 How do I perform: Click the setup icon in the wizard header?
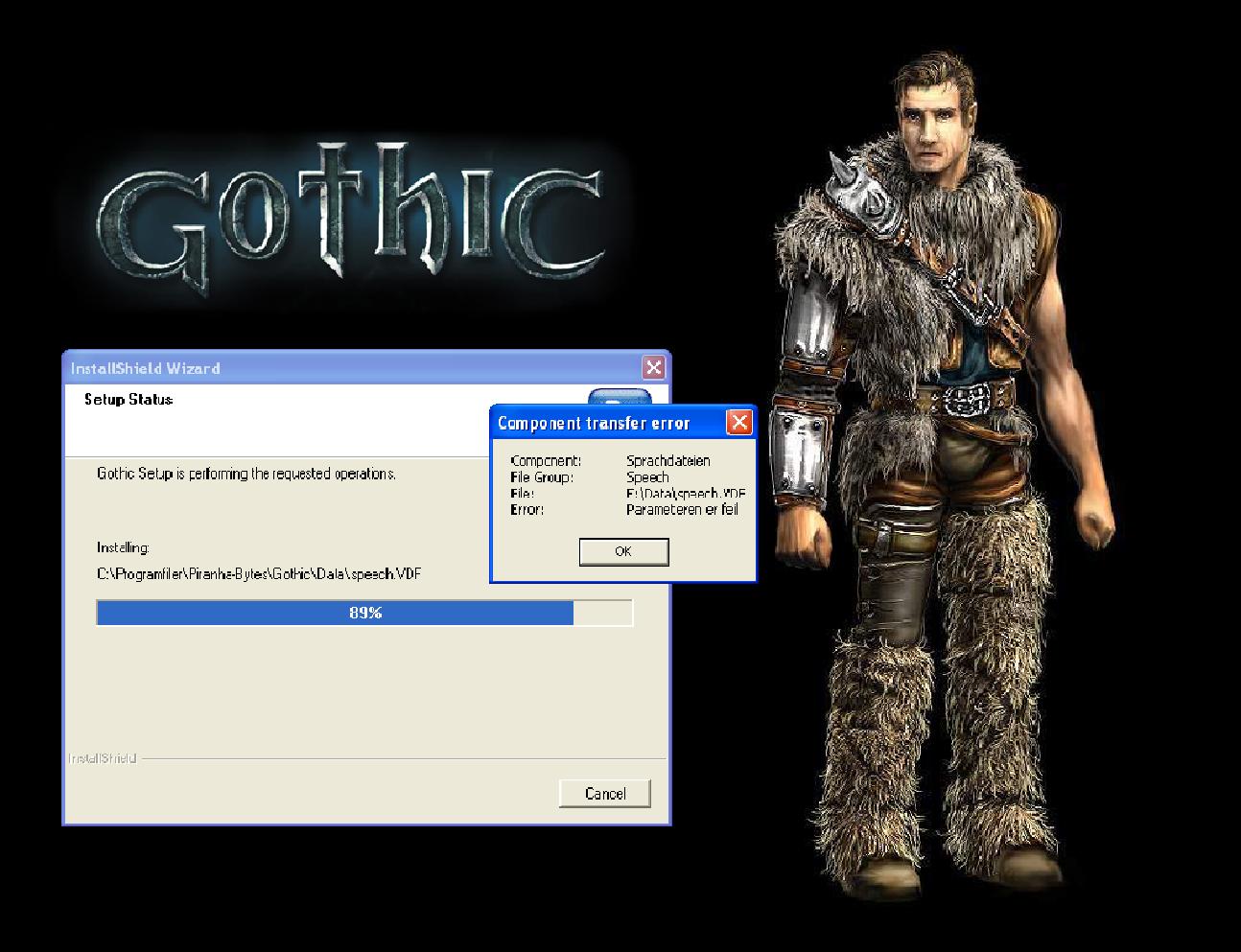click(620, 397)
